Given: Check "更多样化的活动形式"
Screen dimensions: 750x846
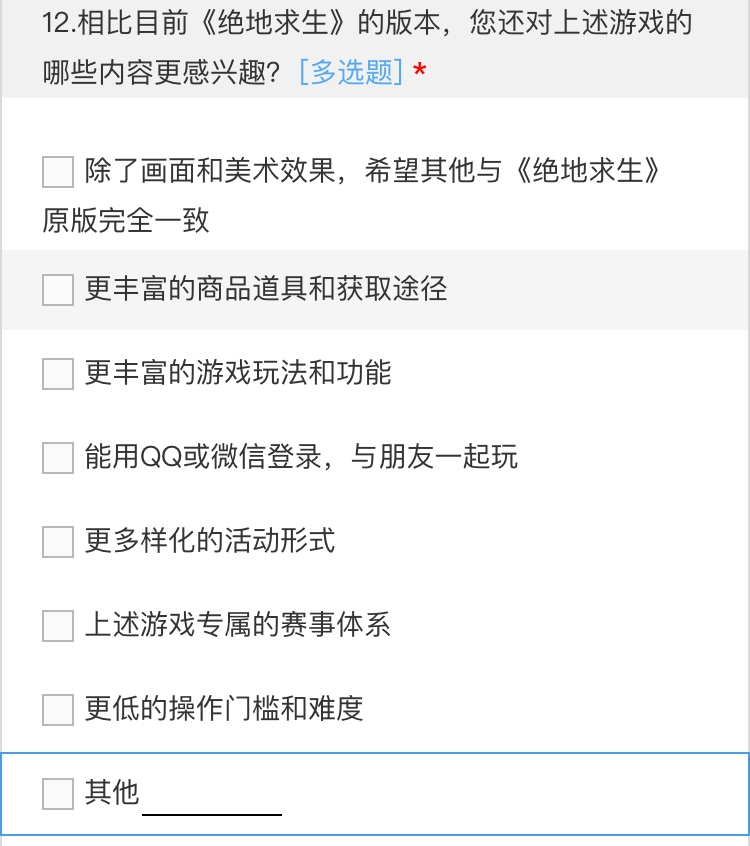Looking at the screenshot, I should pos(57,542).
